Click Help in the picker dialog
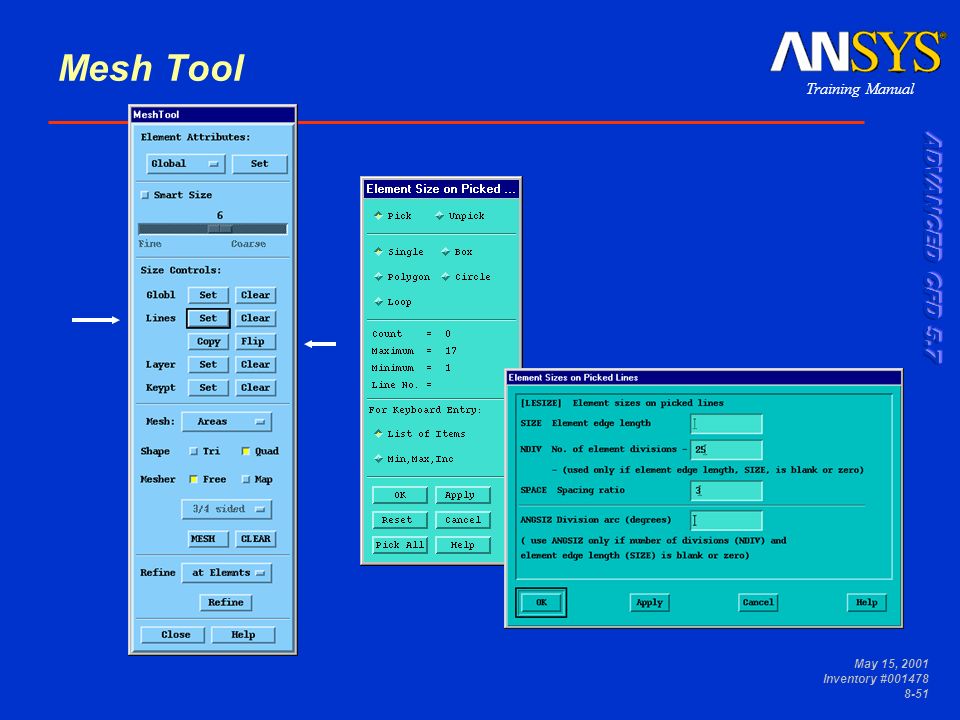 pos(463,545)
